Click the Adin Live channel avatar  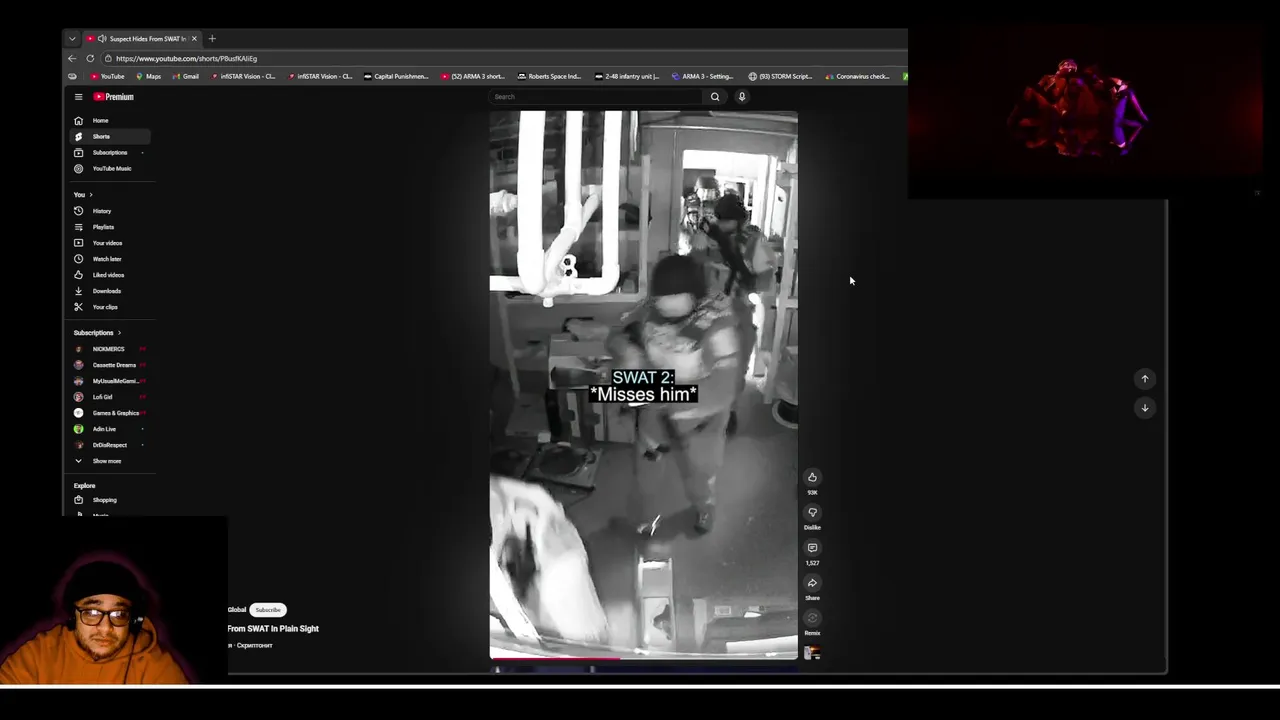coord(78,429)
